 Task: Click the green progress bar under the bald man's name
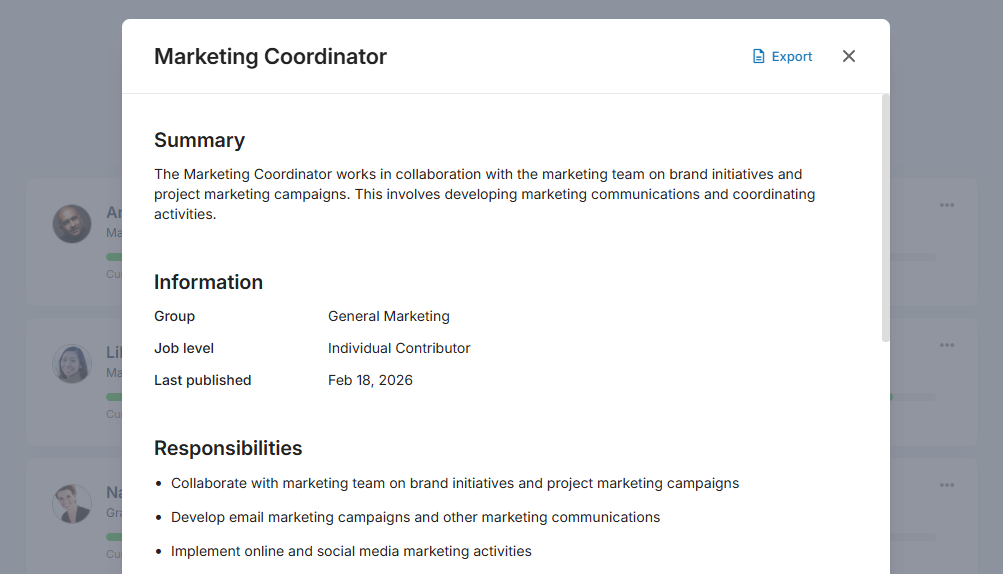pos(113,257)
